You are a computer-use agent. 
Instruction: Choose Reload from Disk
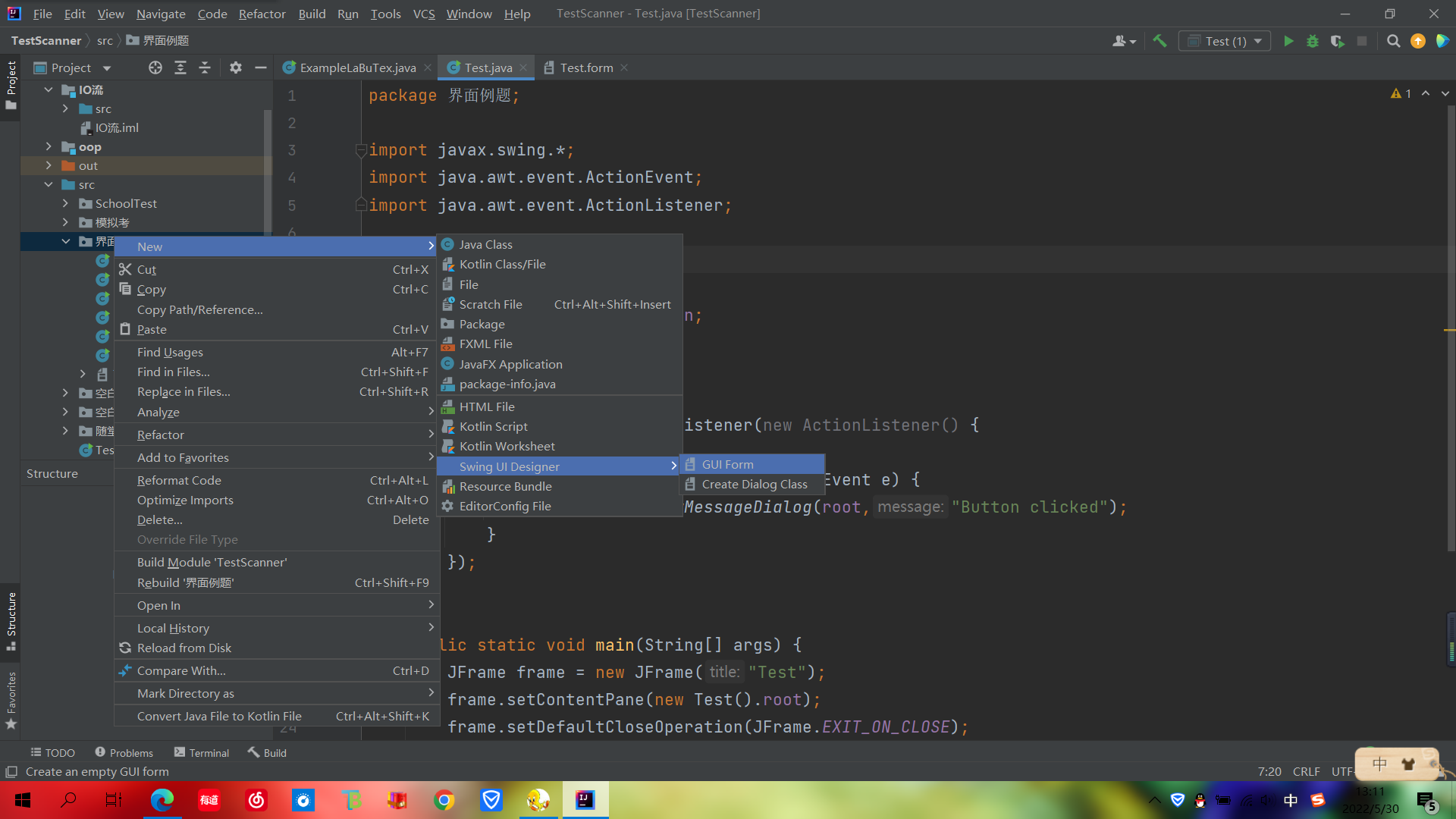tap(277, 648)
